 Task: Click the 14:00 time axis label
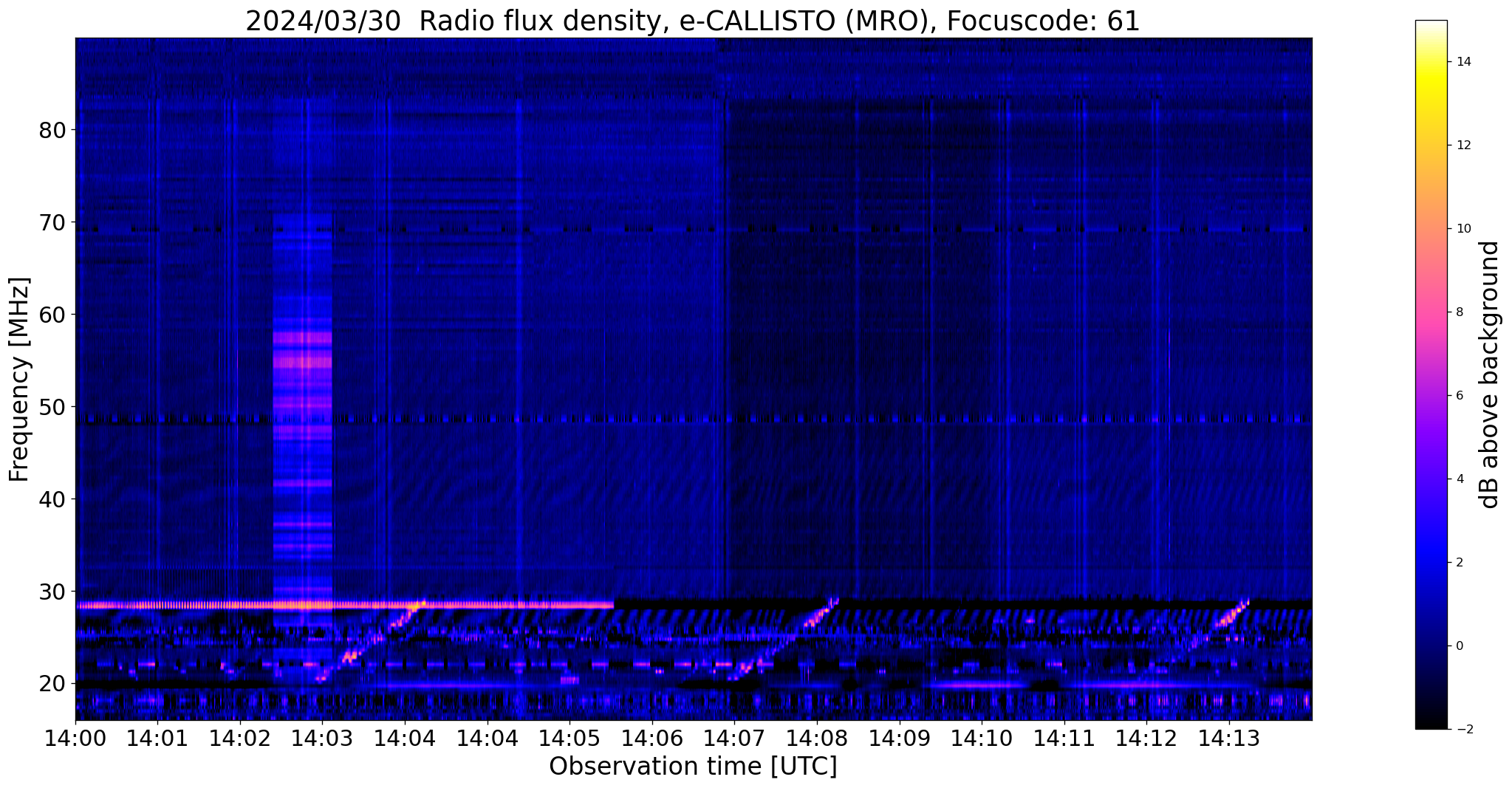(x=75, y=738)
